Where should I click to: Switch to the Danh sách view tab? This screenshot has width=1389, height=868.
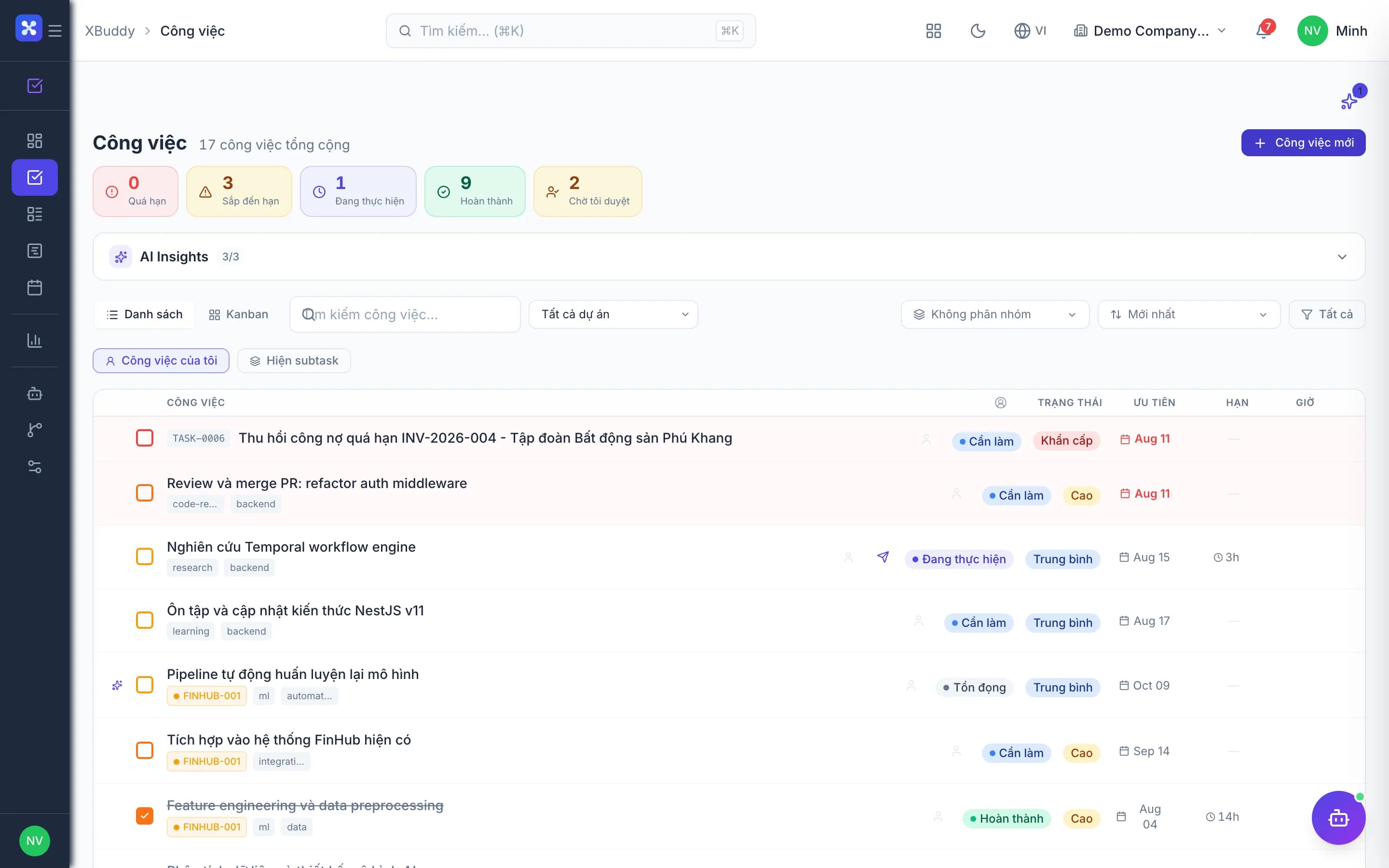pyautogui.click(x=145, y=314)
